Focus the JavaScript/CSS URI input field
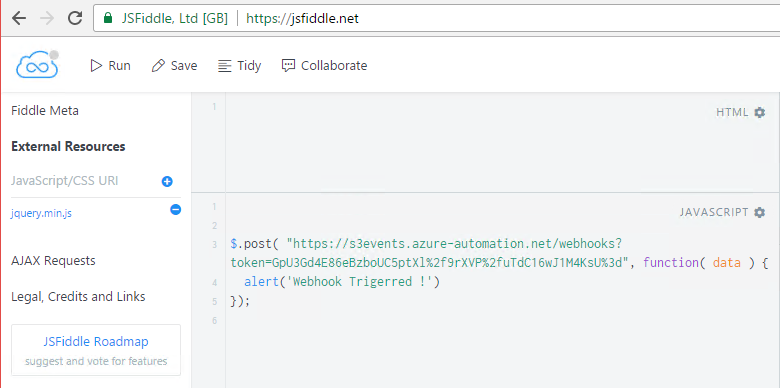 click(82, 181)
